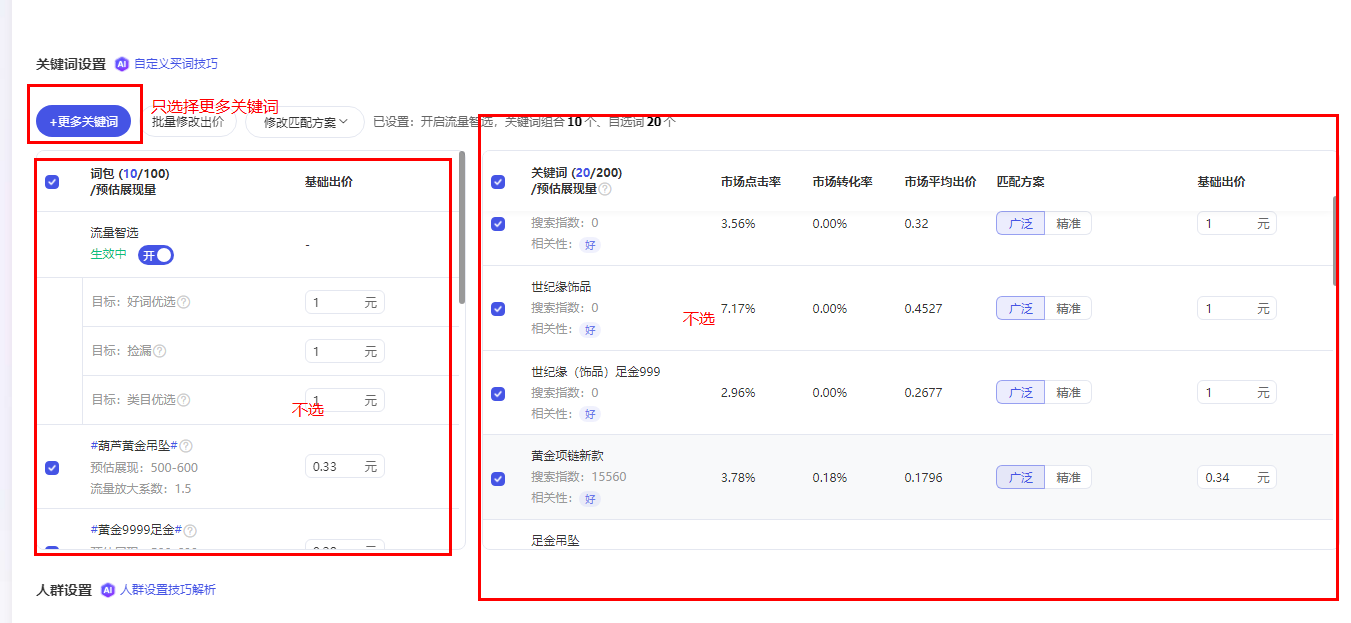Click help icon next to 目标：捡漏

(160, 351)
